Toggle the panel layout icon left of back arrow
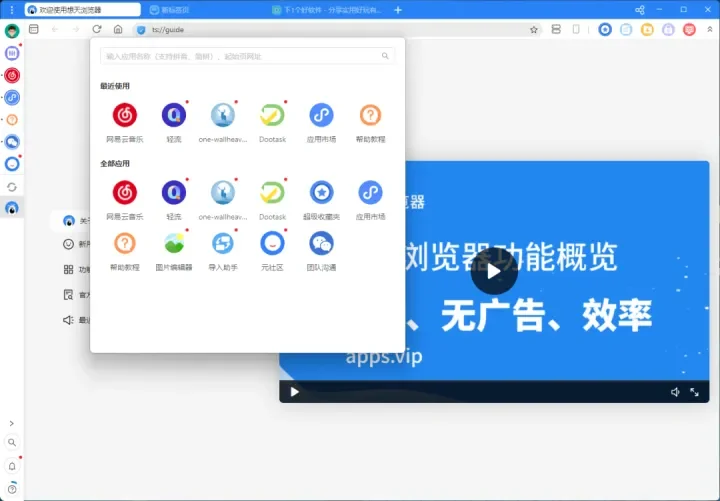The image size is (720, 501). (x=34, y=29)
